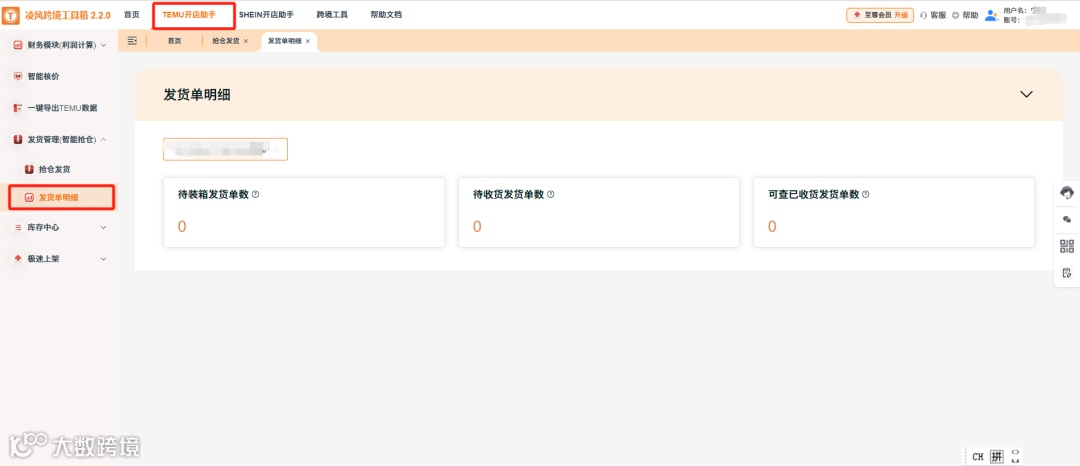Click help icon beside 可查已收货发货单数

[x=866, y=195]
